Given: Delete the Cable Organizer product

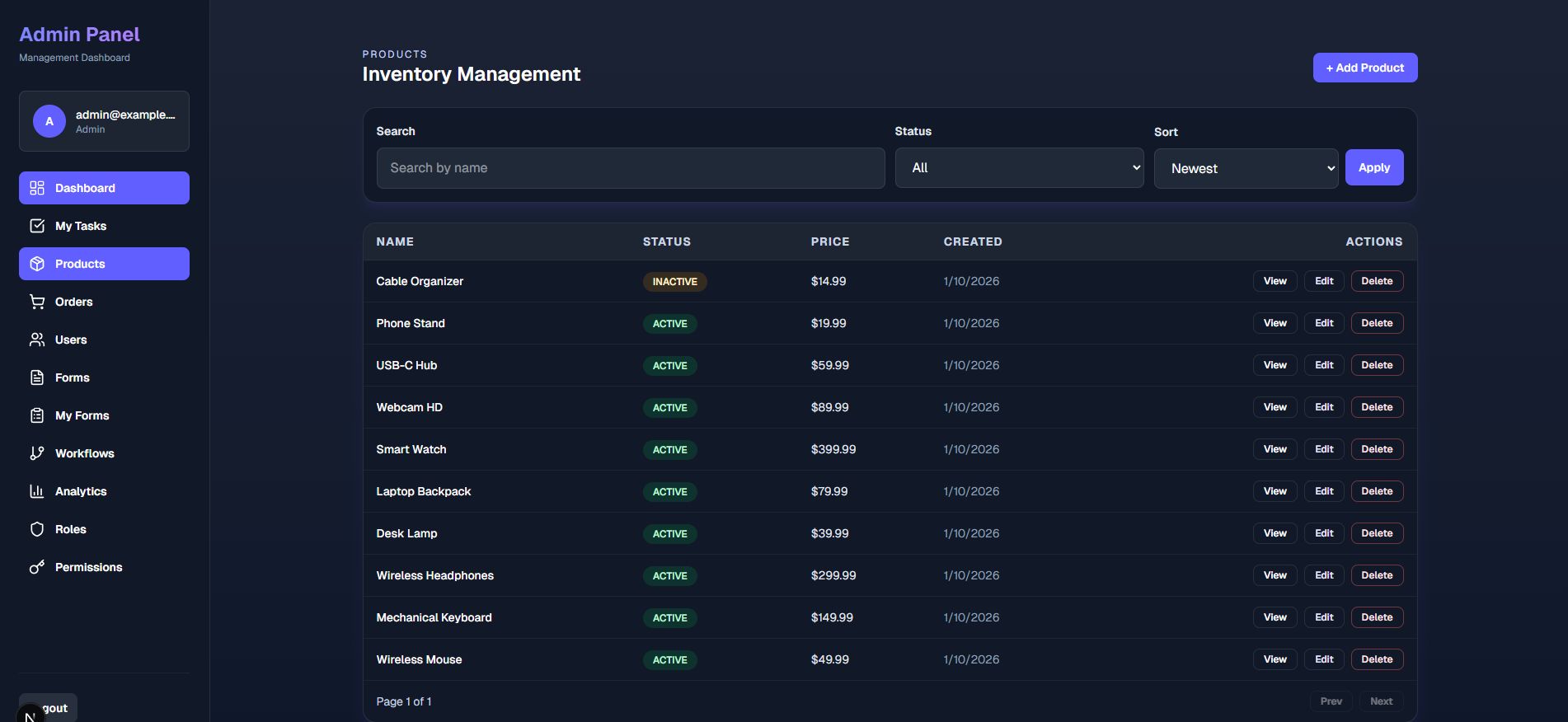Looking at the screenshot, I should [x=1376, y=281].
